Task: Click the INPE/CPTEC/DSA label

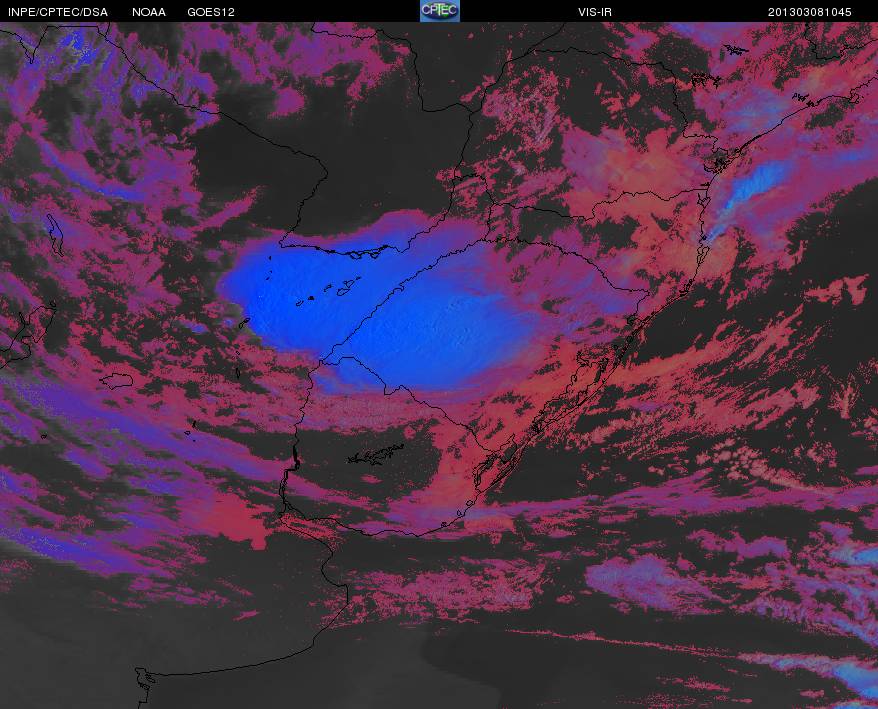Action: pyautogui.click(x=58, y=12)
